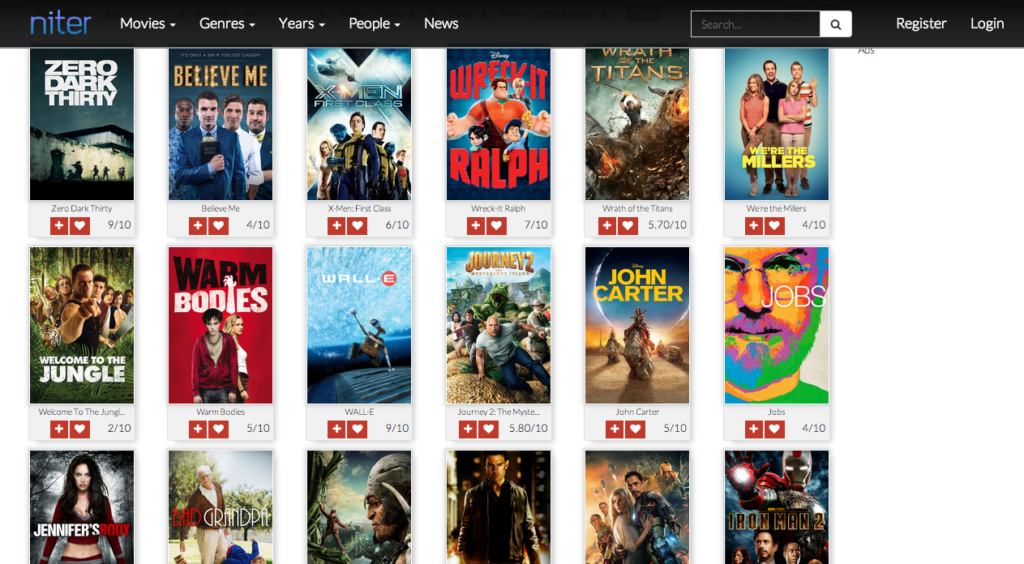Click the Journey 2 poster
Screen dimensions: 1024x564
coord(498,325)
